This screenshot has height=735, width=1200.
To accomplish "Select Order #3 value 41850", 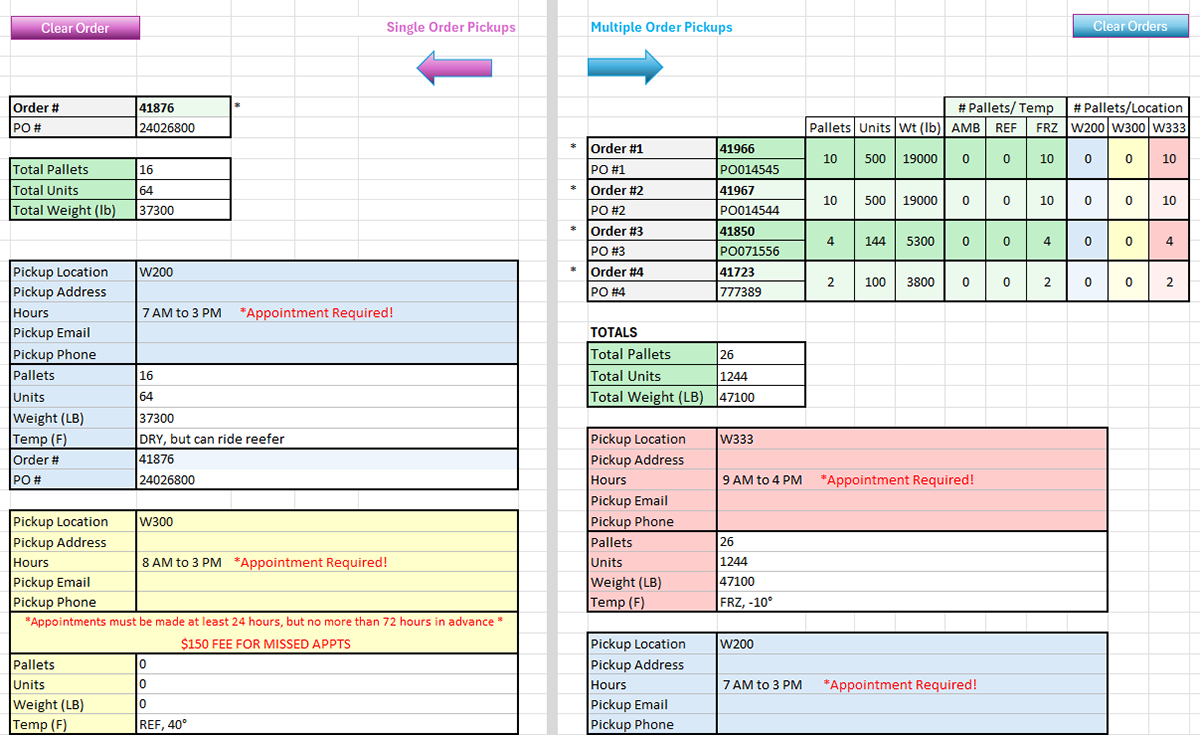I will (x=761, y=231).
